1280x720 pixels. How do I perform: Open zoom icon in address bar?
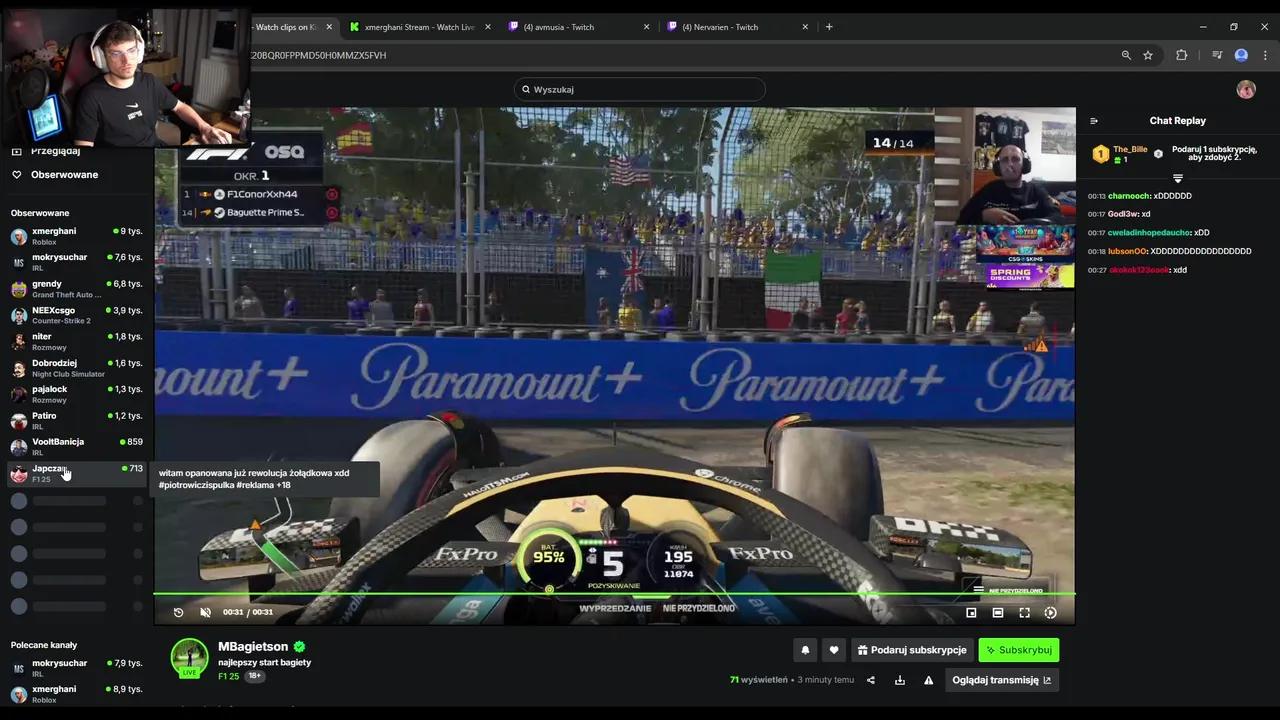[x=1126, y=56]
